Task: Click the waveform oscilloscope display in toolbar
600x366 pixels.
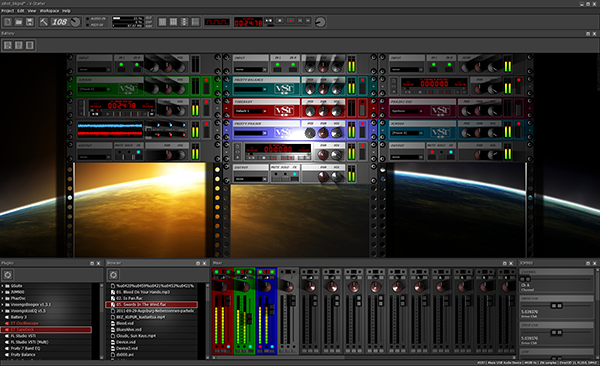Action: click(x=217, y=22)
